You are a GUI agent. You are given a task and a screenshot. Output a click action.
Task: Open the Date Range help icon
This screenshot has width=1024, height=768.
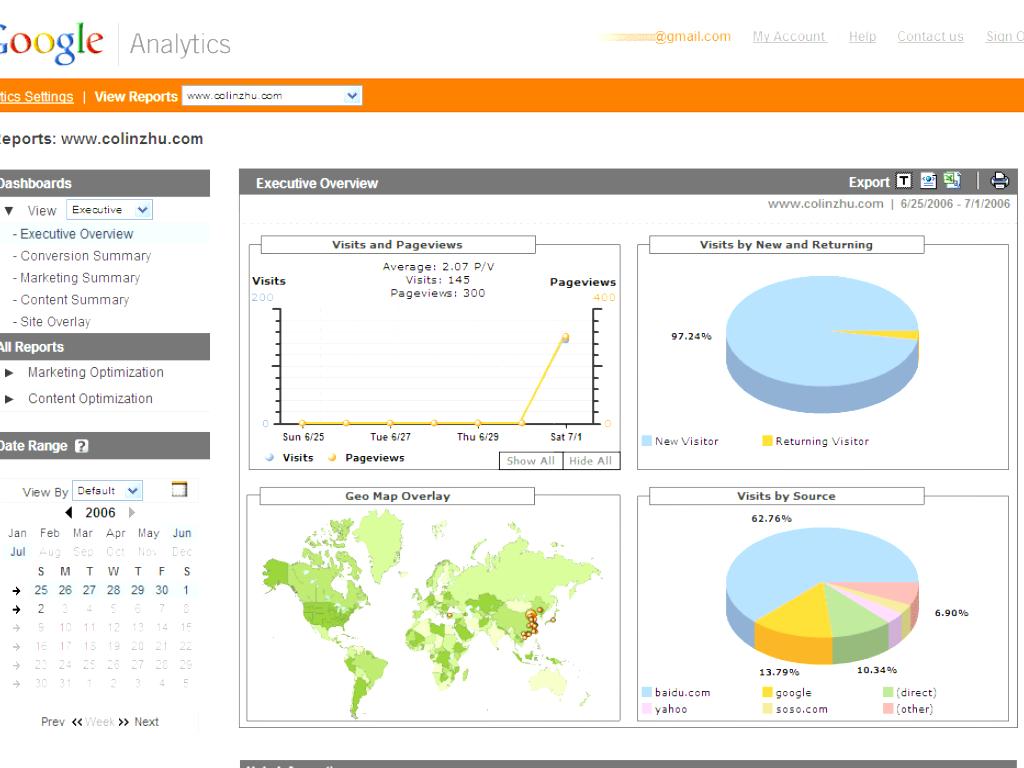pos(82,447)
